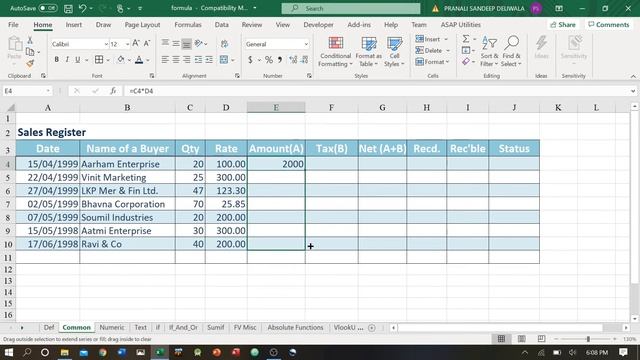This screenshot has width=640, height=360.
Task: Select the Numeric sheet tab
Action: tap(112, 327)
